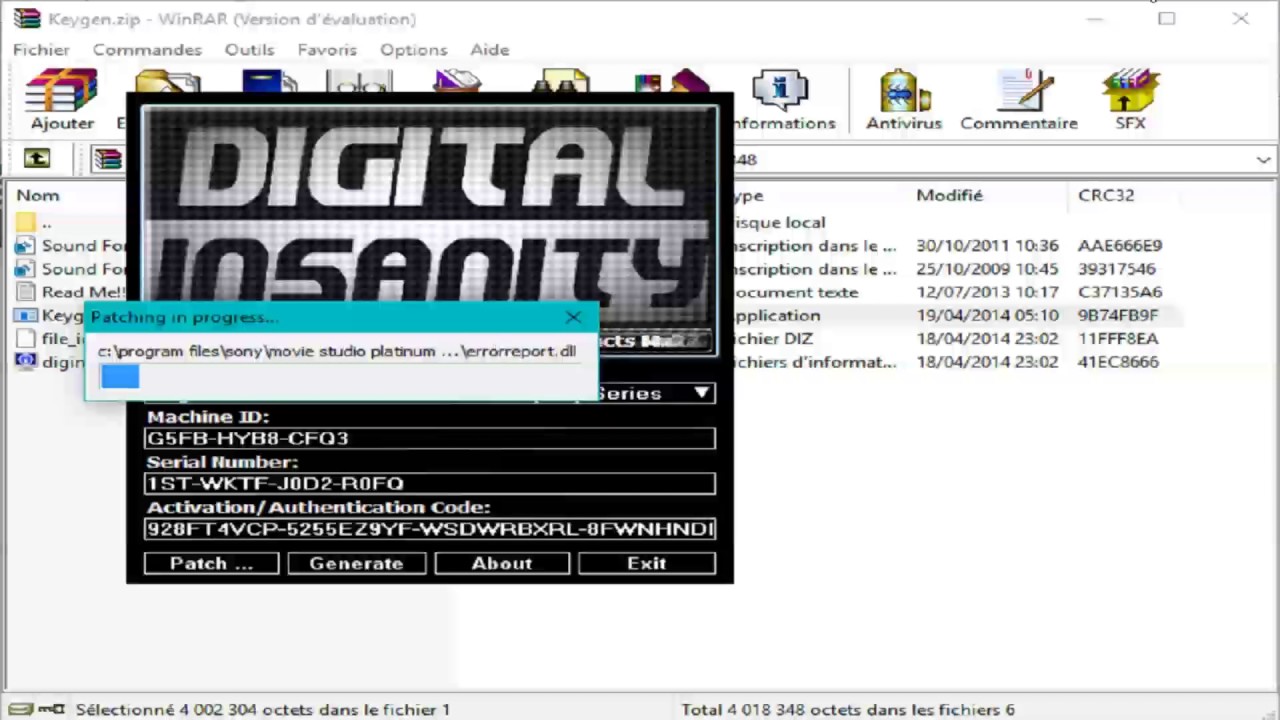Click the date 25/10/2009 10:45
Viewport: 1280px width, 720px height.
(987, 268)
